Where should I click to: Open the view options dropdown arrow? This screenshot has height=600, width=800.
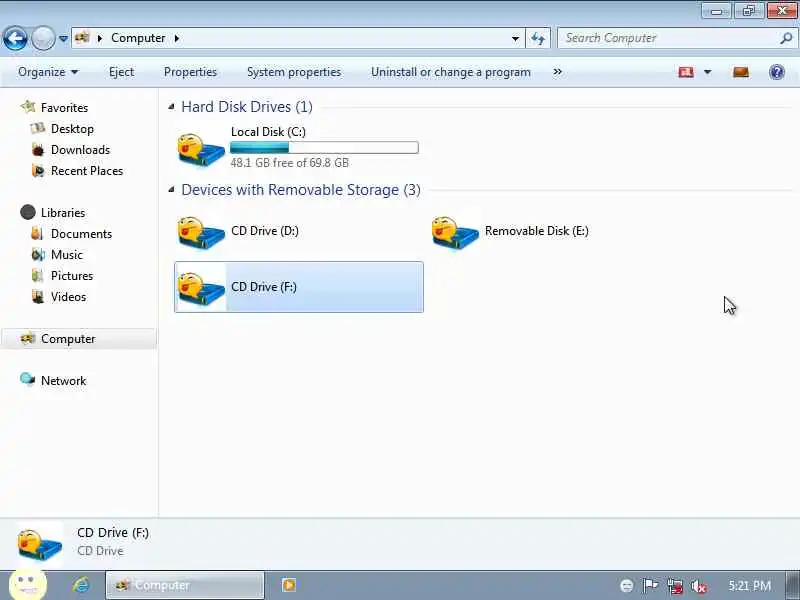[708, 72]
